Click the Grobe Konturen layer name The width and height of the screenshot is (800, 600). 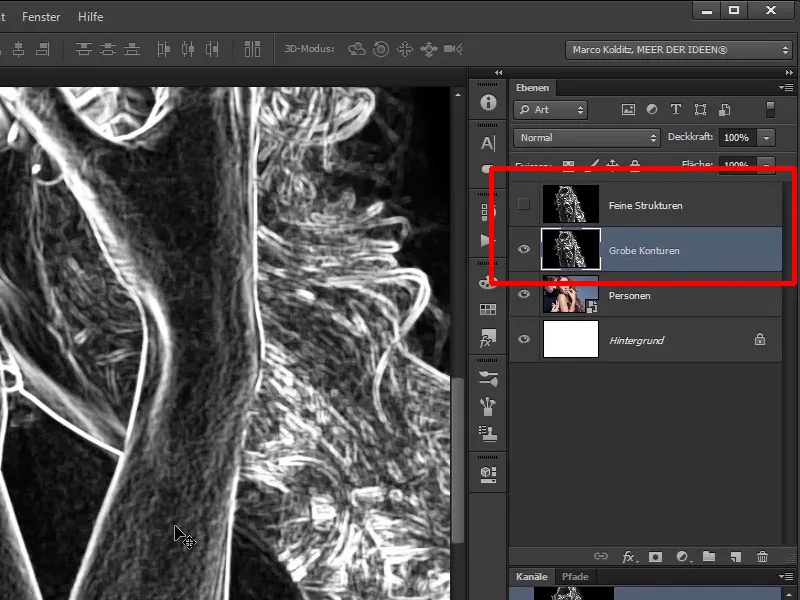point(644,251)
